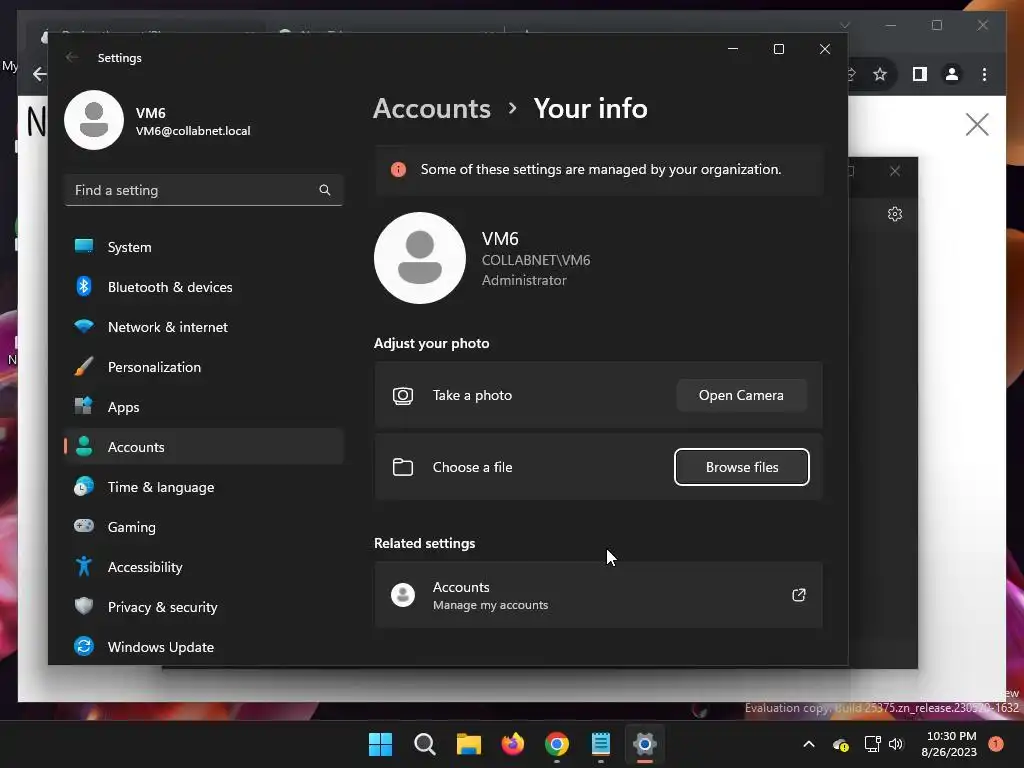Minimize the Settings window
The width and height of the screenshot is (1024, 768).
point(733,49)
